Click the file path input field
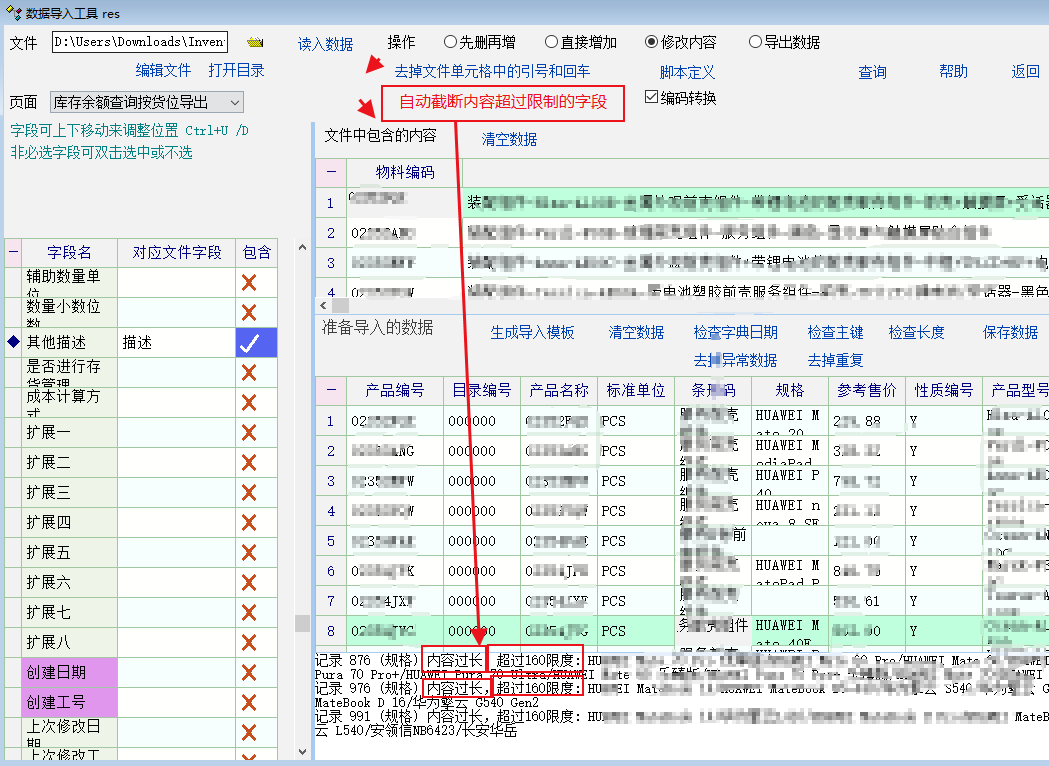 [x=140, y=42]
